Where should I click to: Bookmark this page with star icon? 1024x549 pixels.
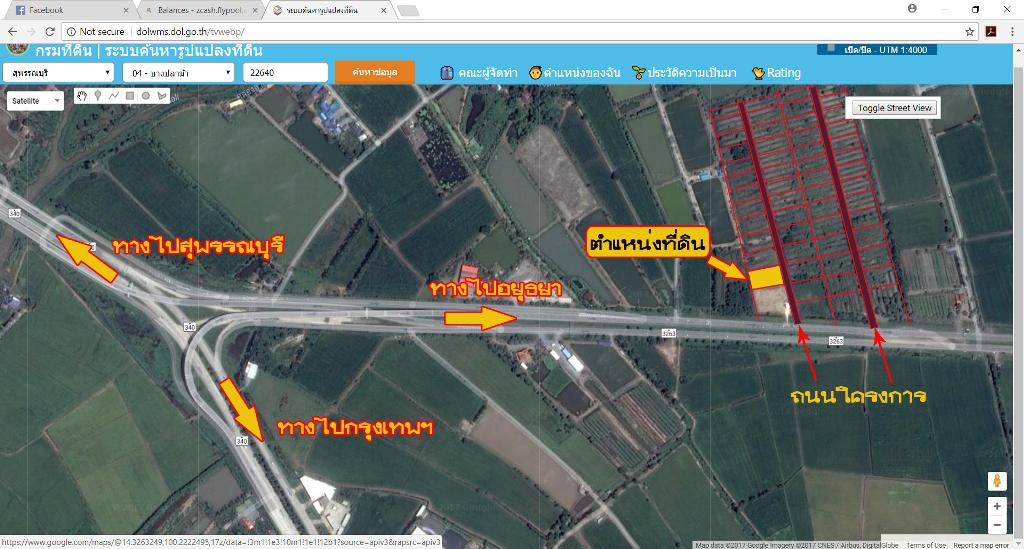pos(970,31)
